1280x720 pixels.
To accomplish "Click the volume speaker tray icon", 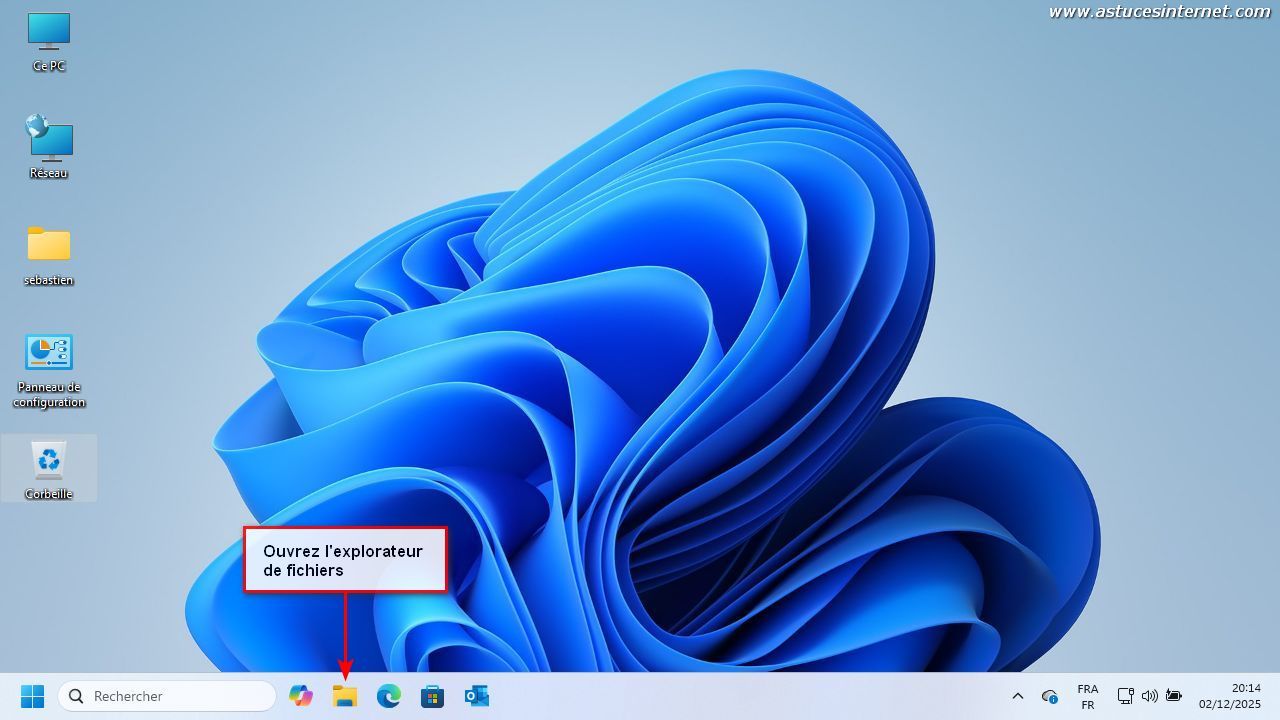I will click(x=1149, y=696).
